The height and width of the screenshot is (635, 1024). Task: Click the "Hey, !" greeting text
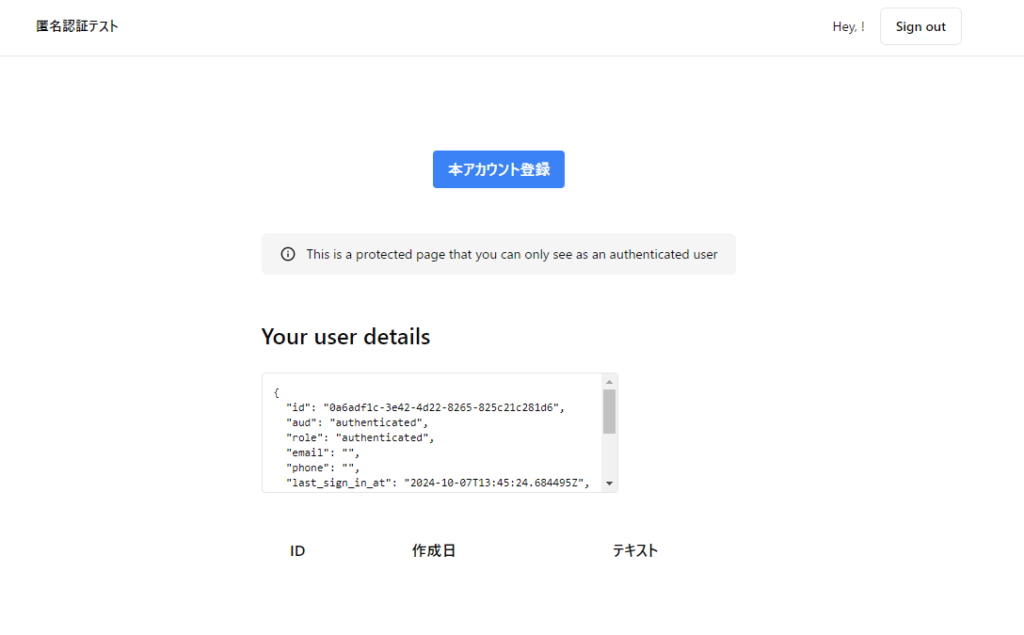[848, 27]
